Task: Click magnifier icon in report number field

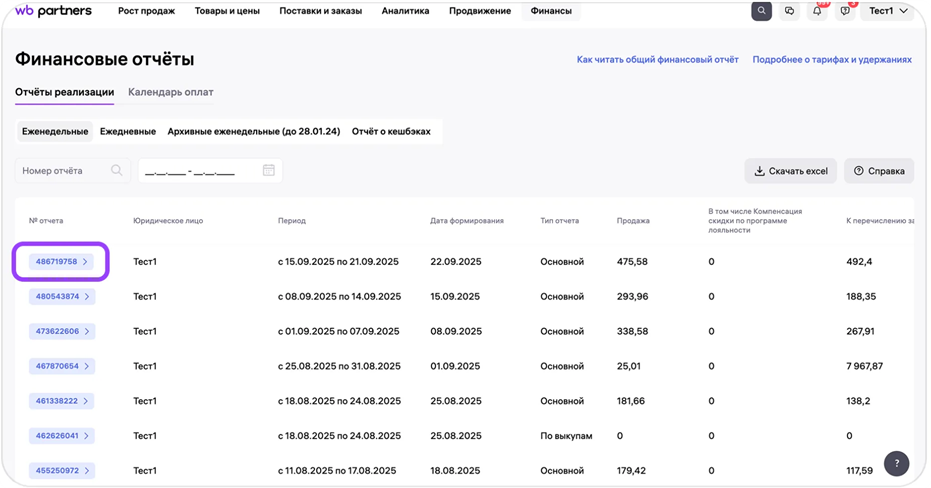Action: click(x=118, y=171)
